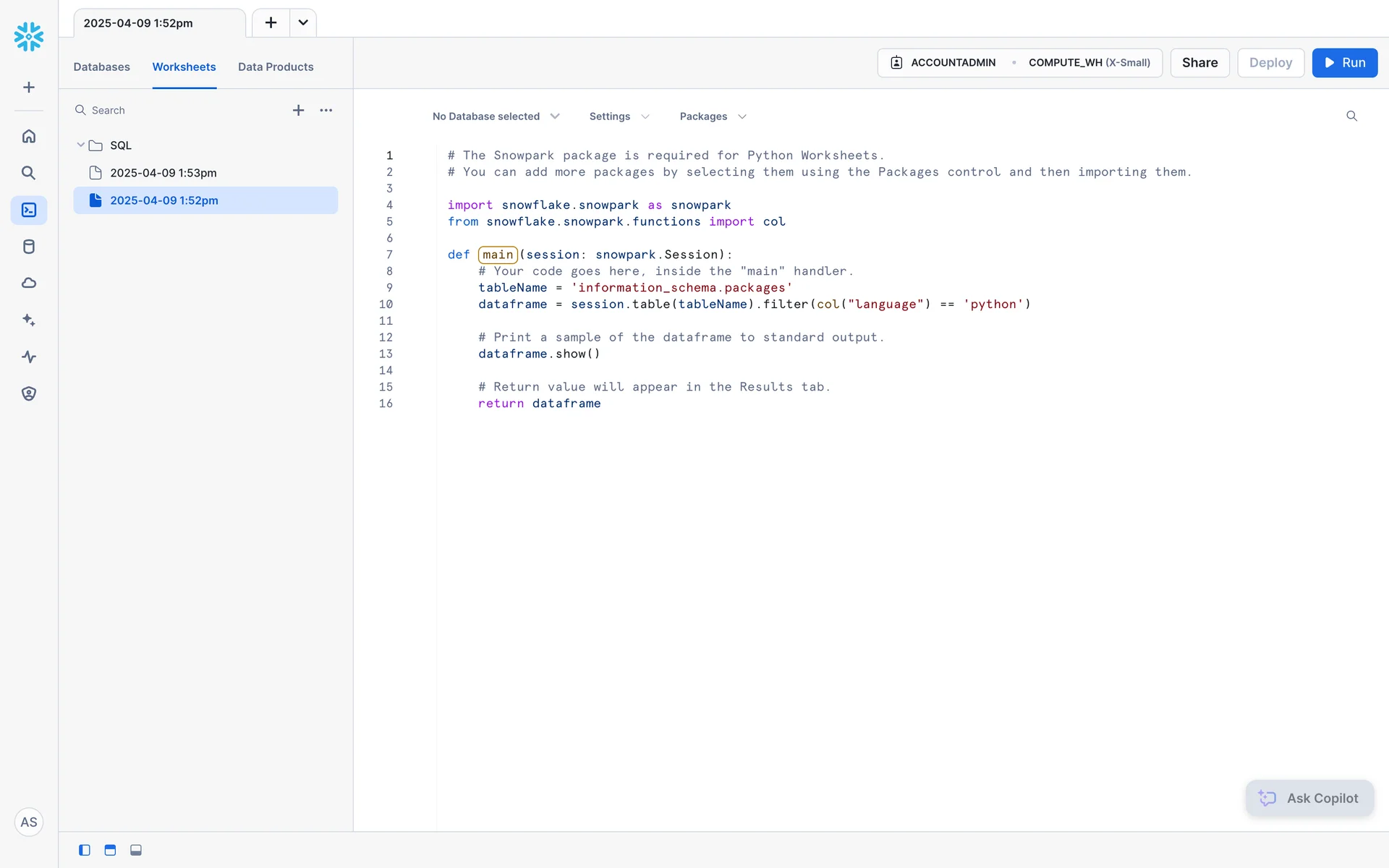Image resolution: width=1389 pixels, height=868 pixels.
Task: Open Projects worksheets icon in sidebar
Action: [x=29, y=210]
